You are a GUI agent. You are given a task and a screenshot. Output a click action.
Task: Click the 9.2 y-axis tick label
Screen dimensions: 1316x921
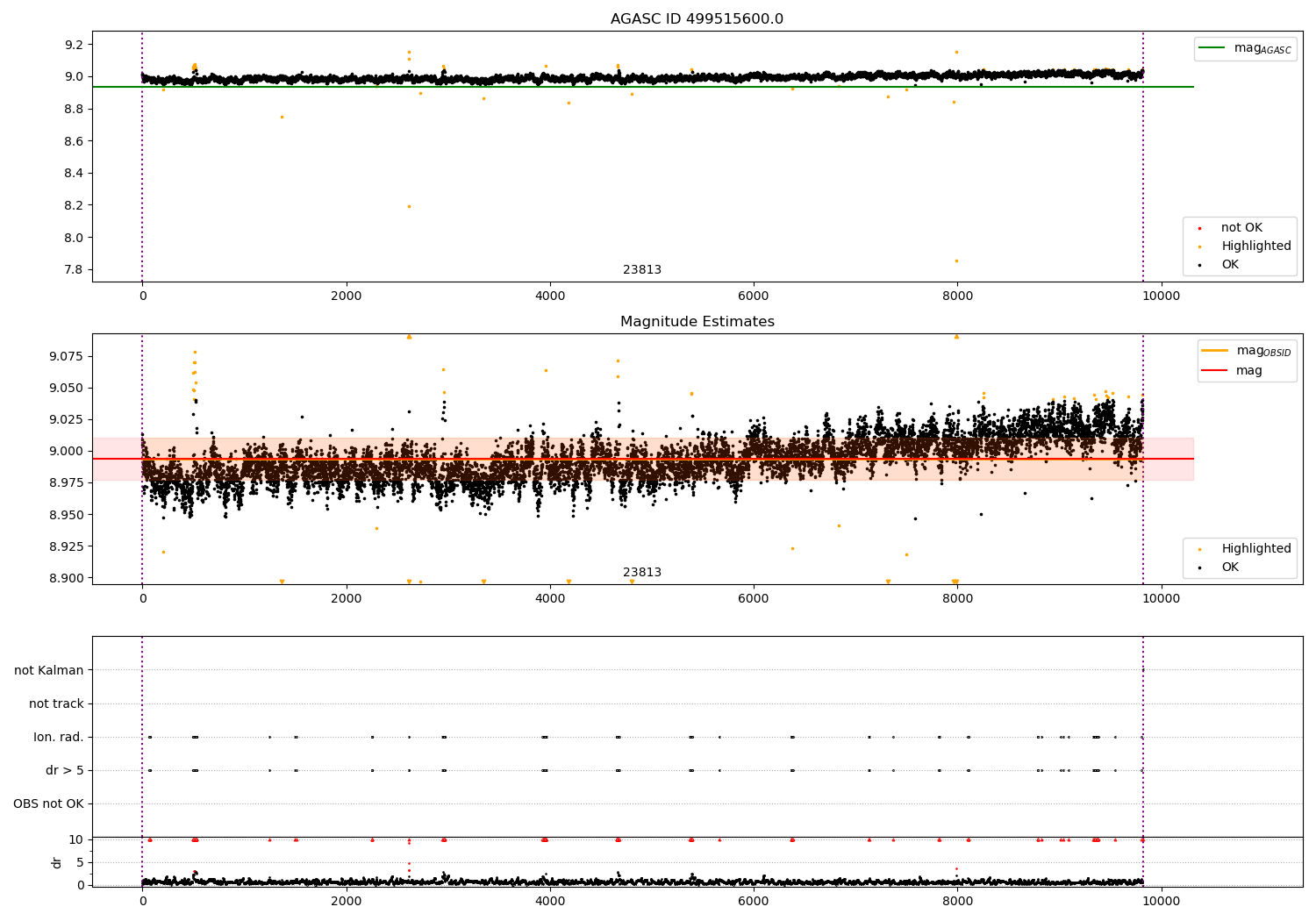click(75, 45)
